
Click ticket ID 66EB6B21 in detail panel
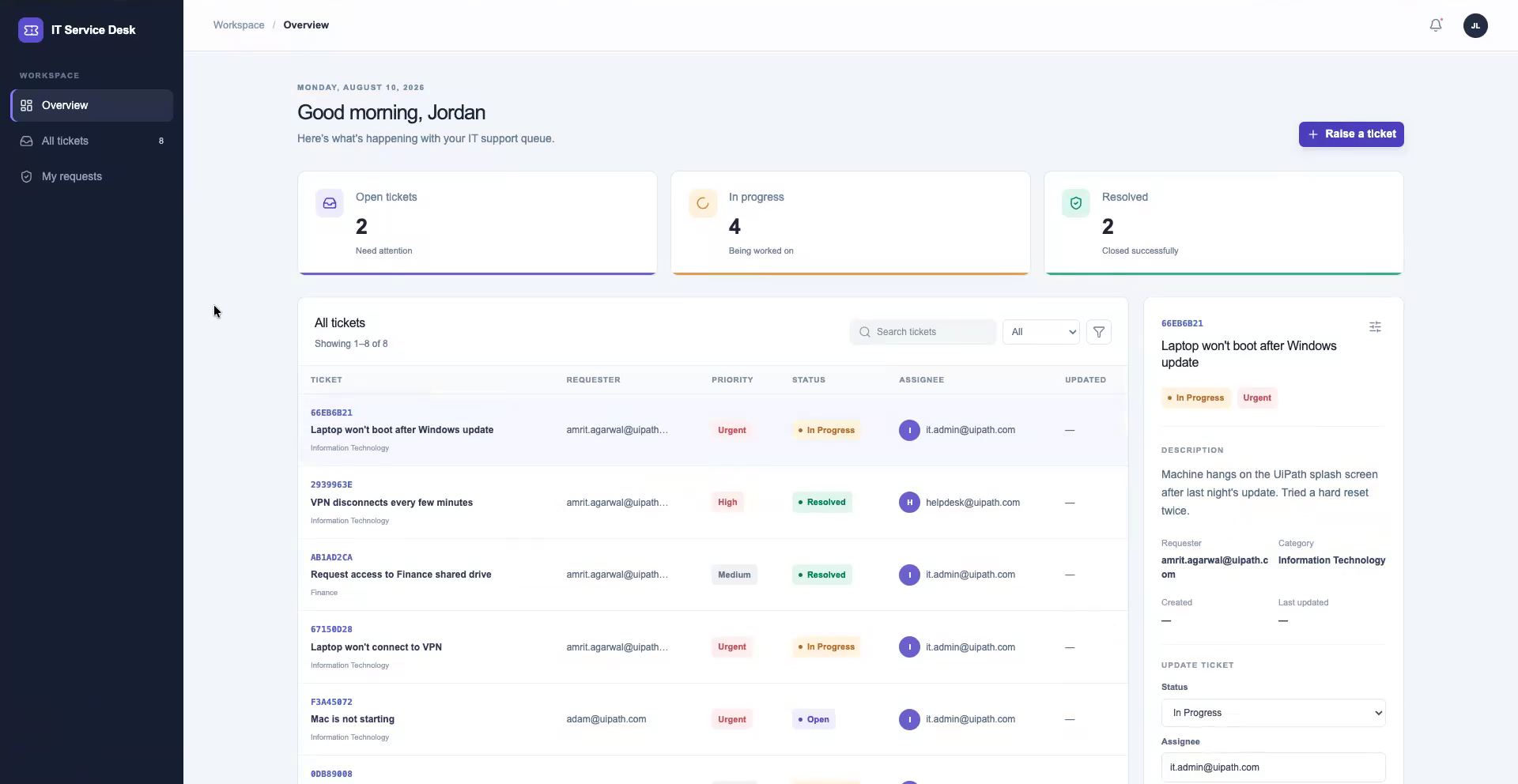coord(1182,323)
